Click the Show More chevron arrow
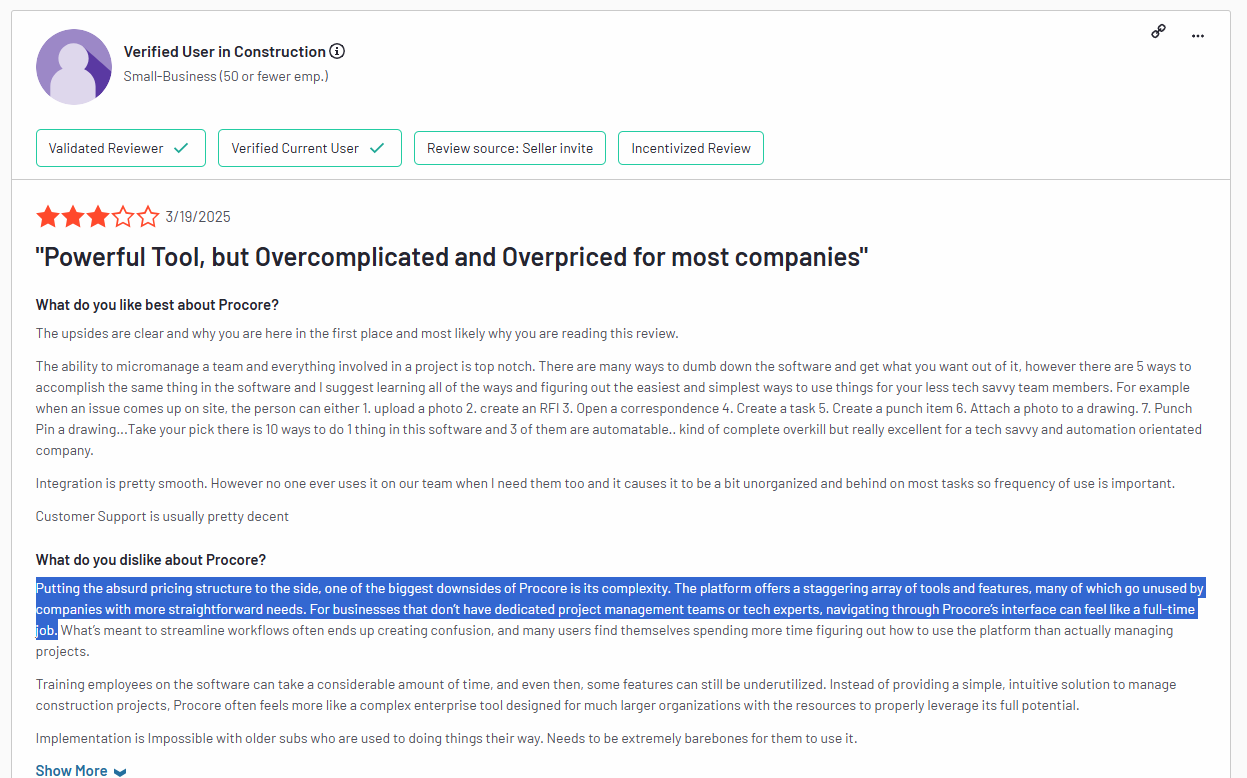 tap(120, 772)
